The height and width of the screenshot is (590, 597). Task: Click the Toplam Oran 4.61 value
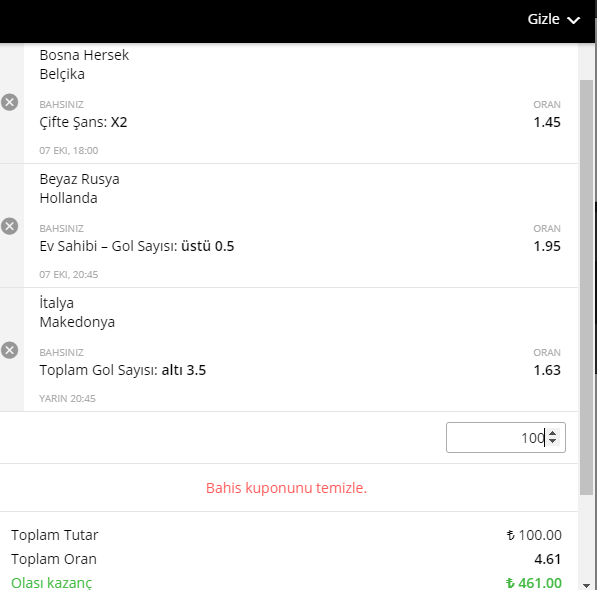coord(548,559)
